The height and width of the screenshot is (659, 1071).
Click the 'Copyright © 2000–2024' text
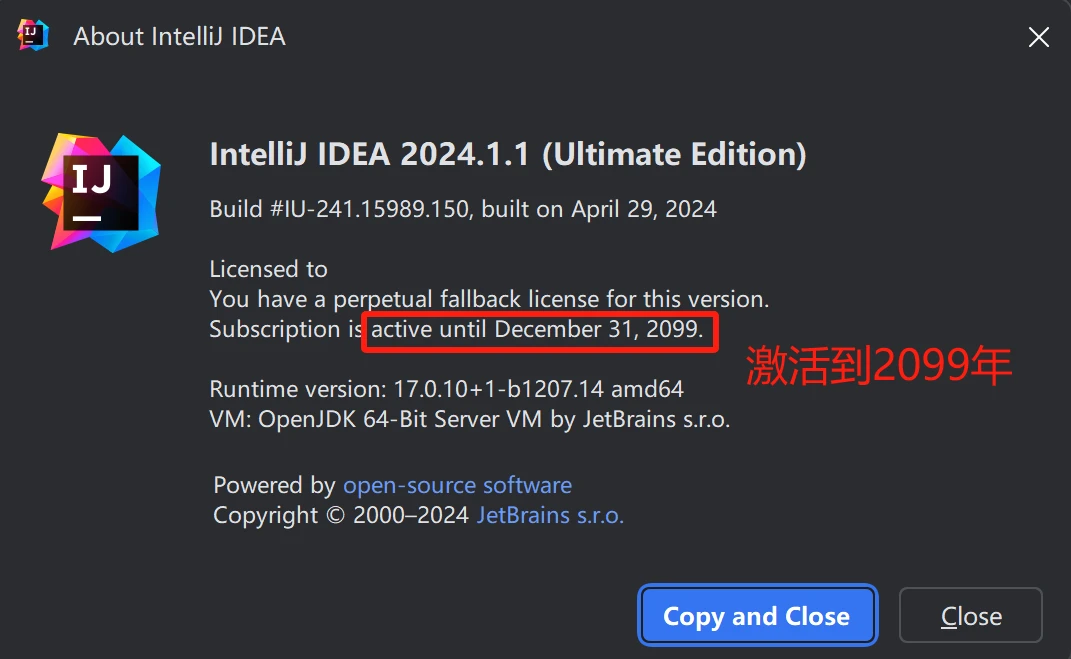click(341, 516)
